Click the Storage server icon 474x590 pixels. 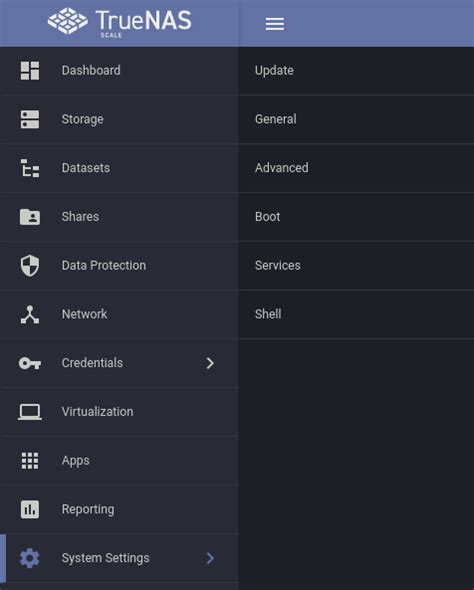click(30, 119)
